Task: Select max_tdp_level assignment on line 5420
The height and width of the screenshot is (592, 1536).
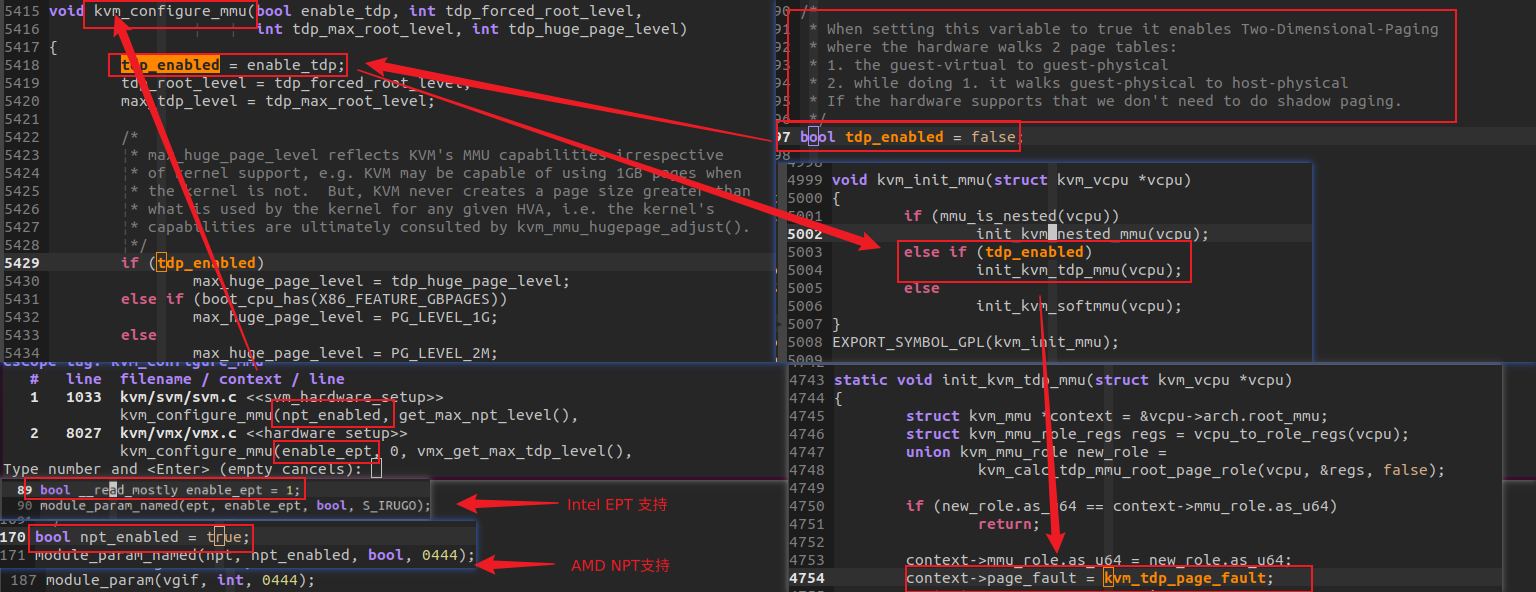Action: click(278, 101)
